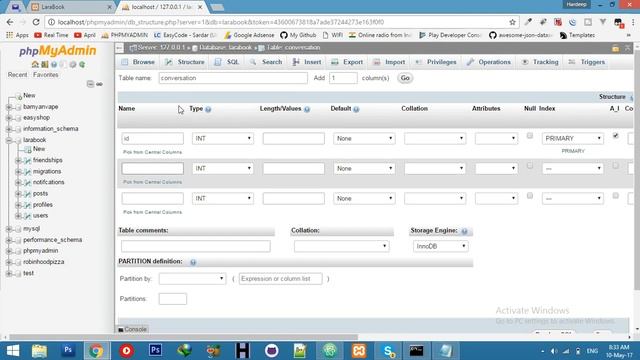Bookmark page with star icon
640x360 pixels.
coord(512,22)
